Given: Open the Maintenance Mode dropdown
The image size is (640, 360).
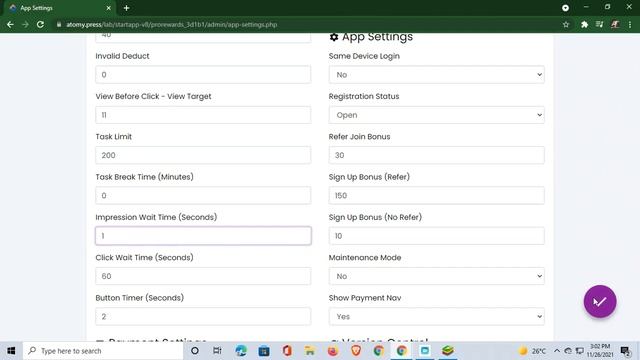Looking at the screenshot, I should coord(436,276).
